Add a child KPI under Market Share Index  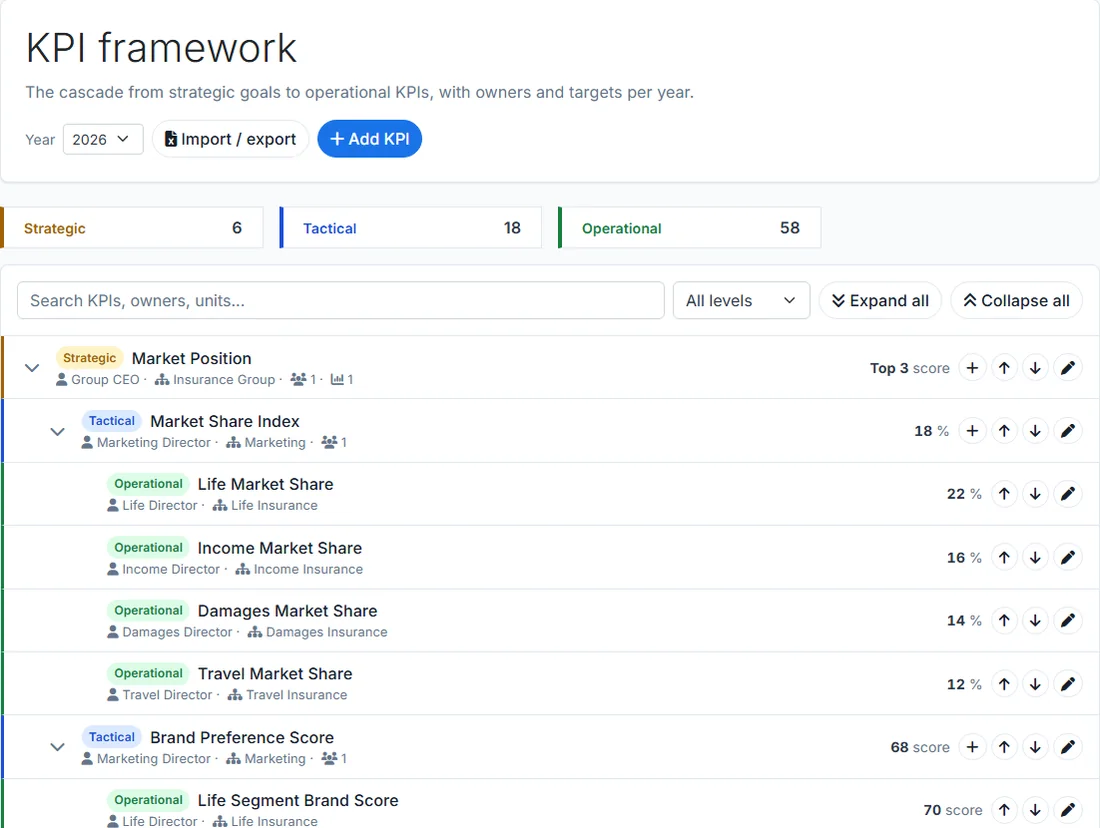972,431
